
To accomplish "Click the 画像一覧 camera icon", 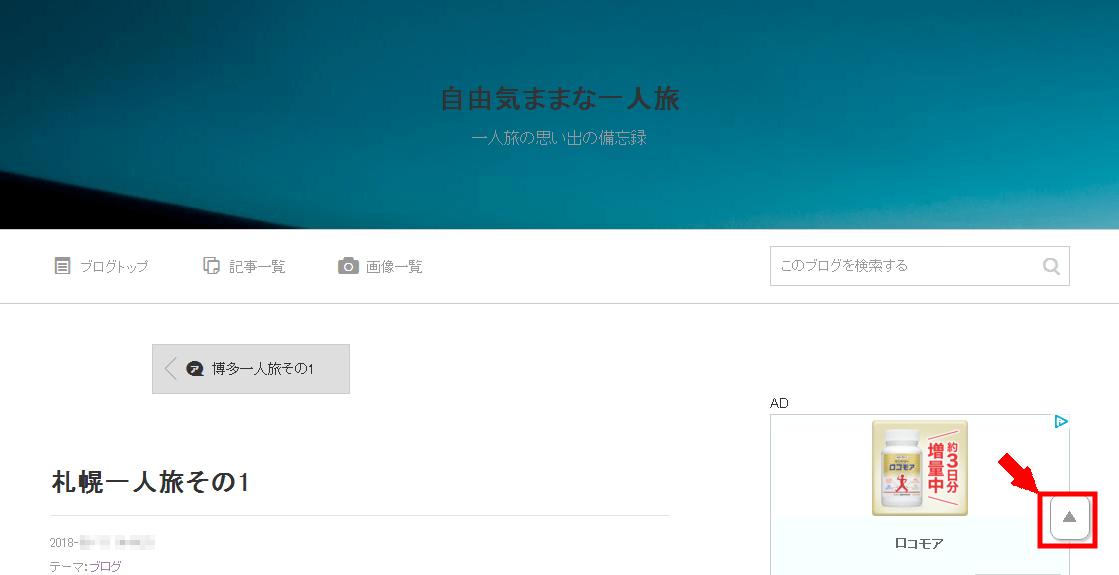I will pos(348,266).
